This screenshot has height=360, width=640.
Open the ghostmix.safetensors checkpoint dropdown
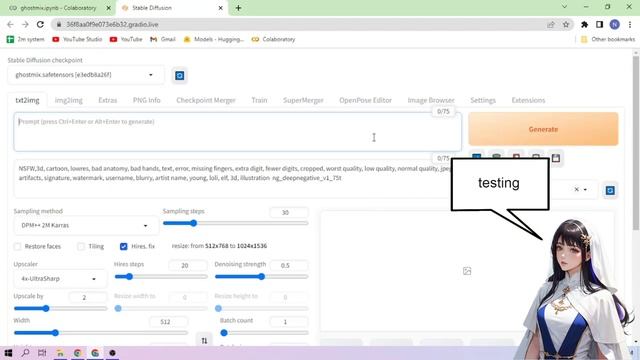(x=86, y=75)
